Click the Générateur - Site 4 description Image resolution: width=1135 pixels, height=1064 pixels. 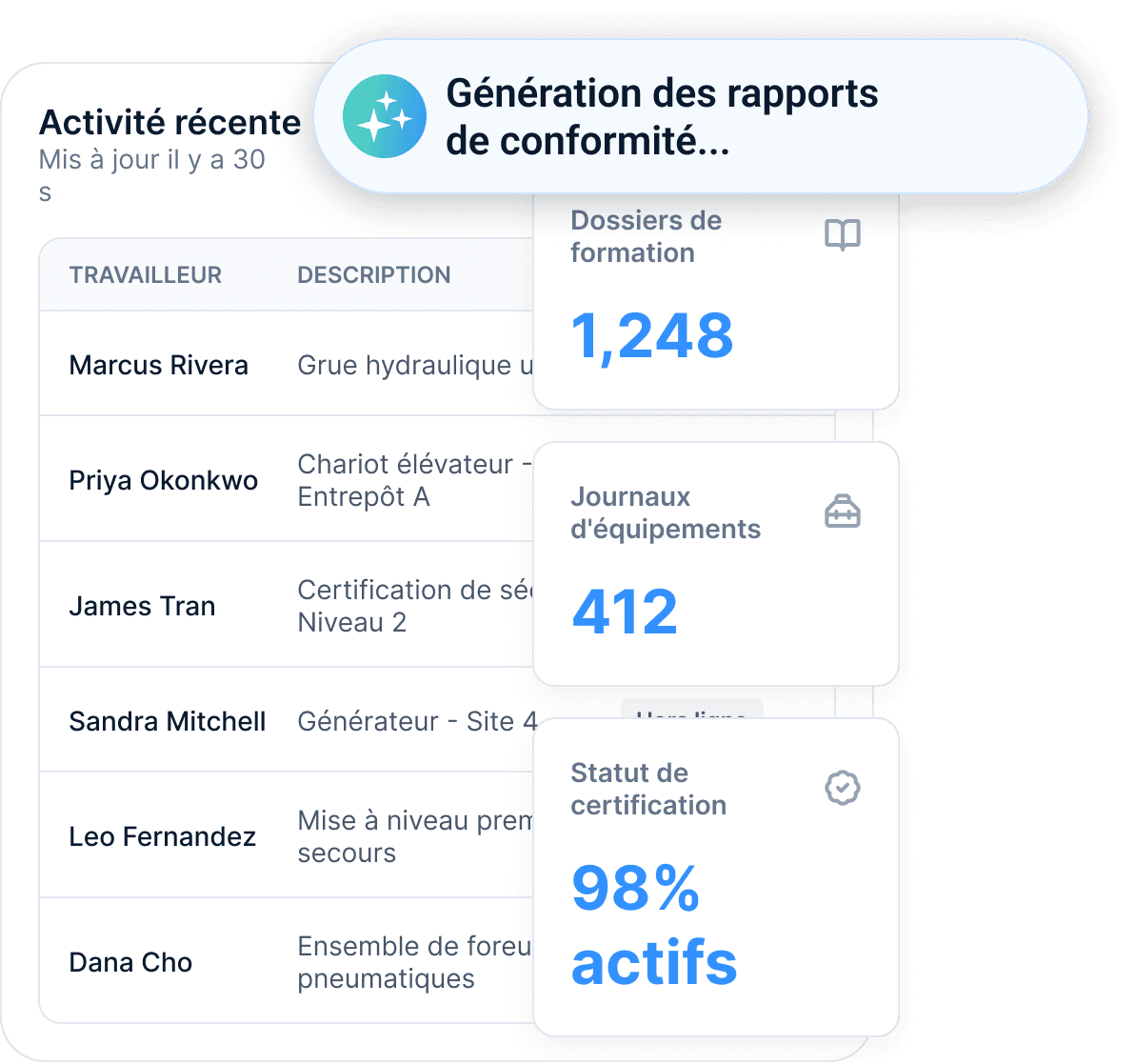pos(418,721)
